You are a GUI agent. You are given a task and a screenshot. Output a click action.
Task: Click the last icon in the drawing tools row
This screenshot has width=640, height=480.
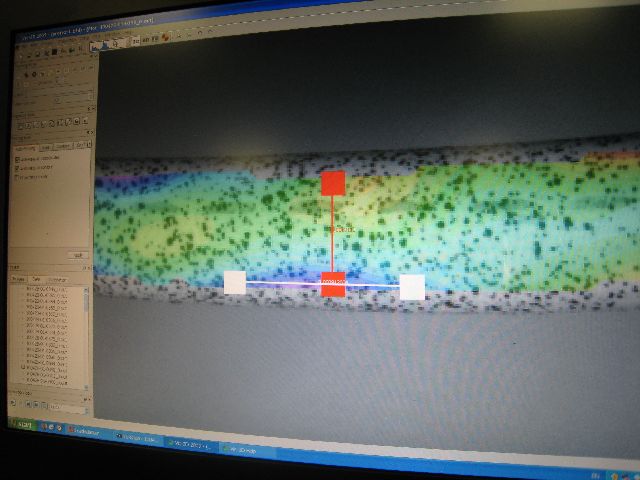point(84,121)
